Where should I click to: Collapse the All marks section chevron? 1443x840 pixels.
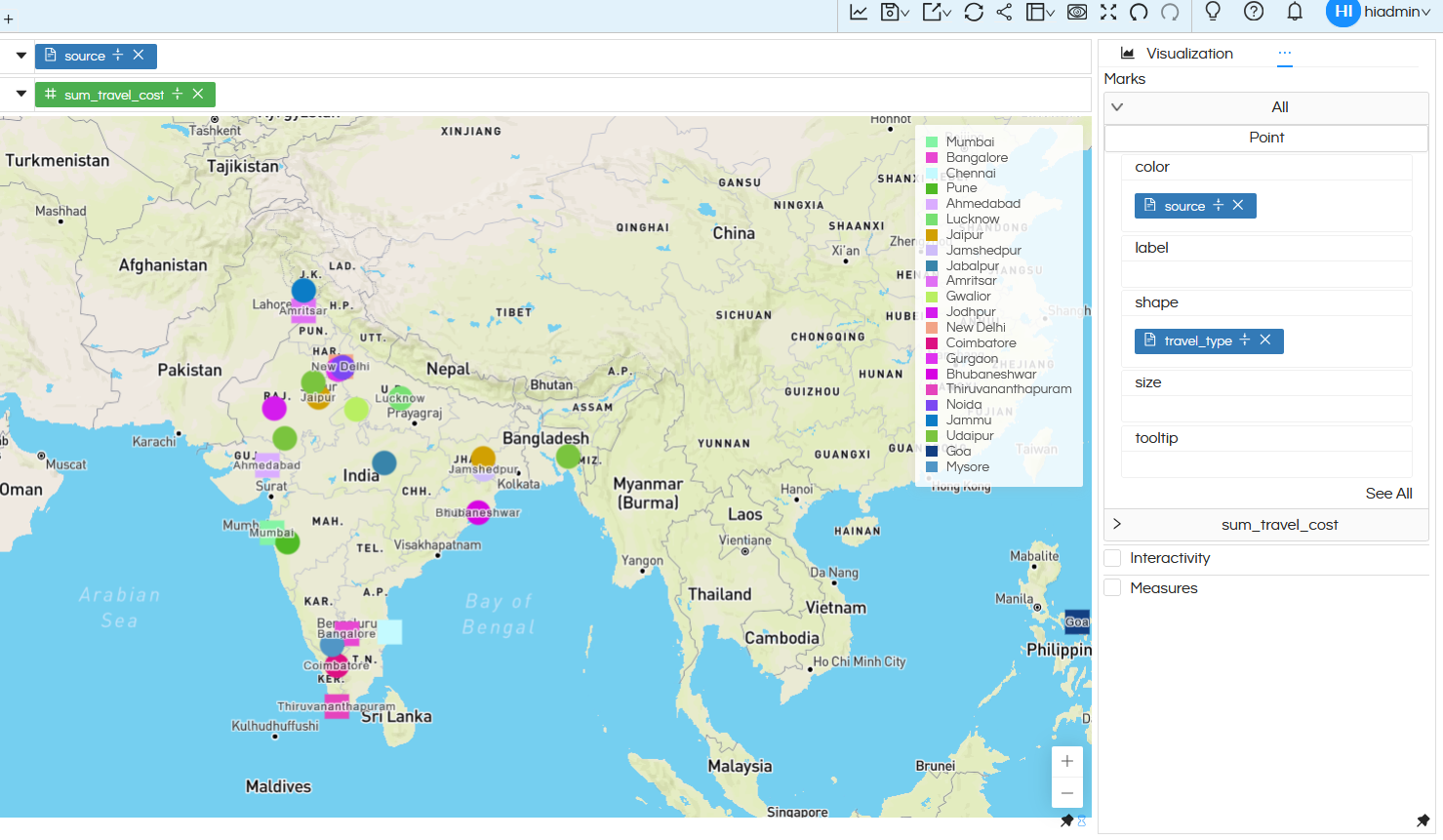(x=1118, y=107)
